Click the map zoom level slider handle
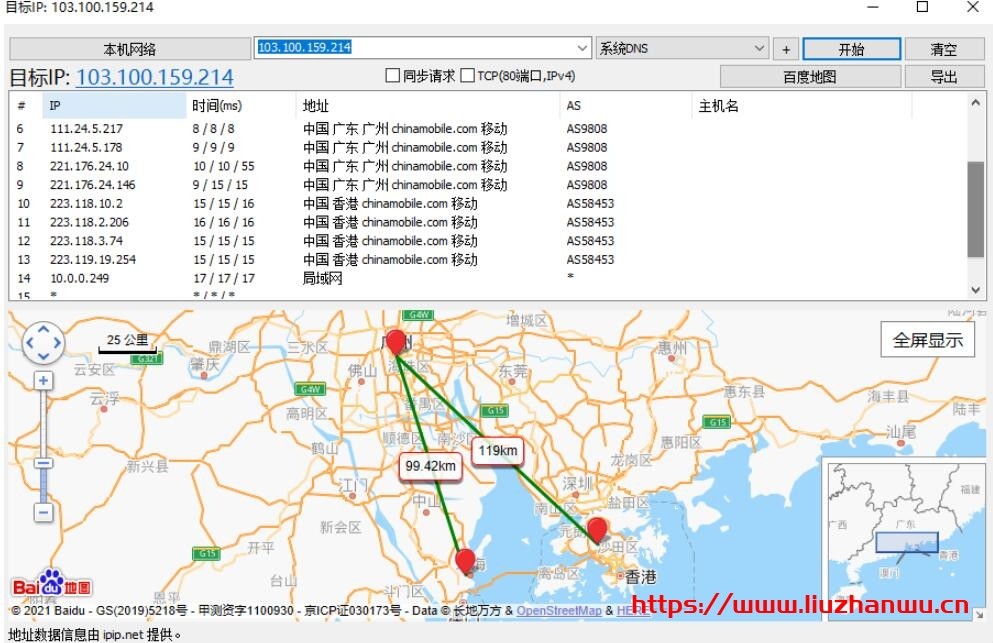Image resolution: width=993 pixels, height=643 pixels. 42,462
